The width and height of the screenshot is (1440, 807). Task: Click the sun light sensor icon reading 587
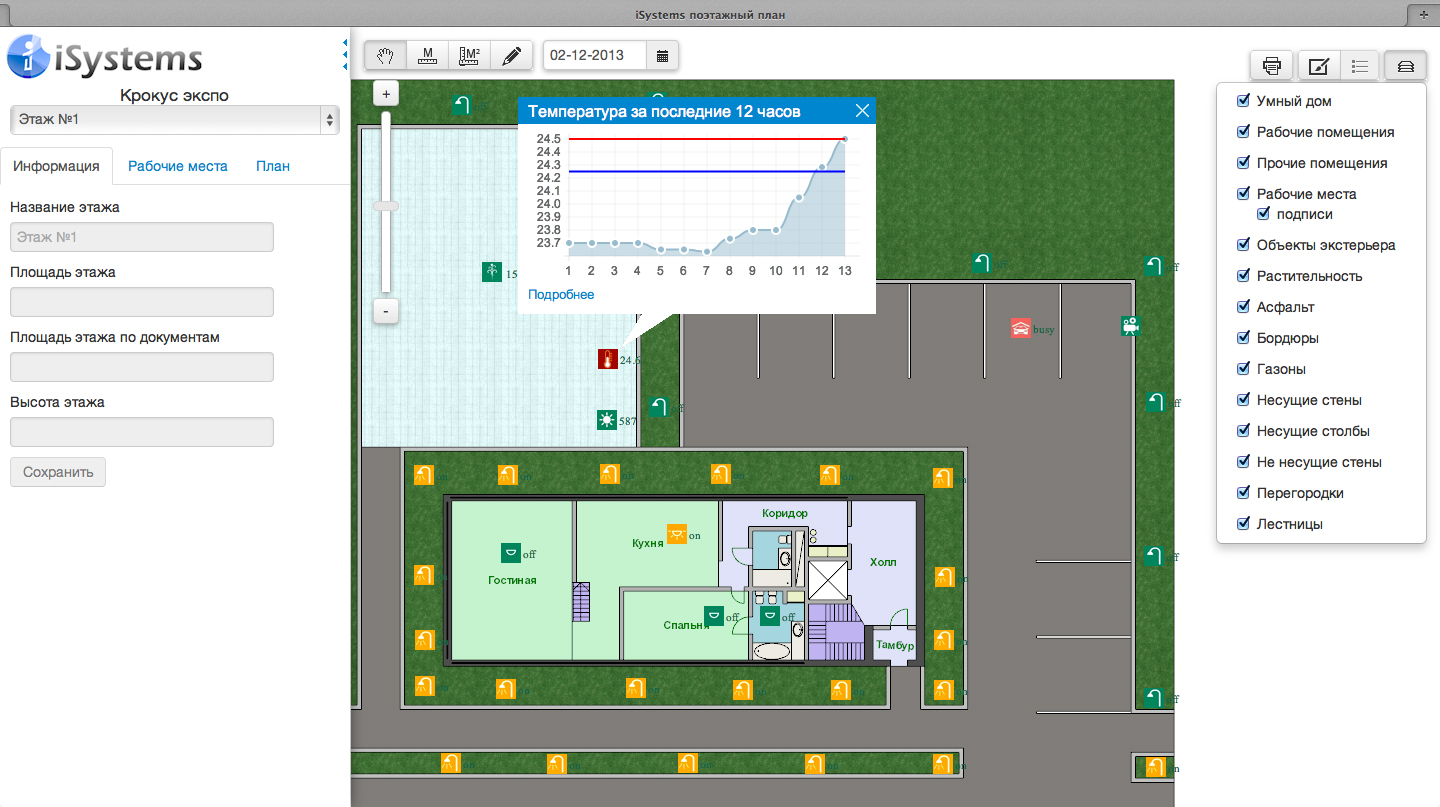coord(607,420)
